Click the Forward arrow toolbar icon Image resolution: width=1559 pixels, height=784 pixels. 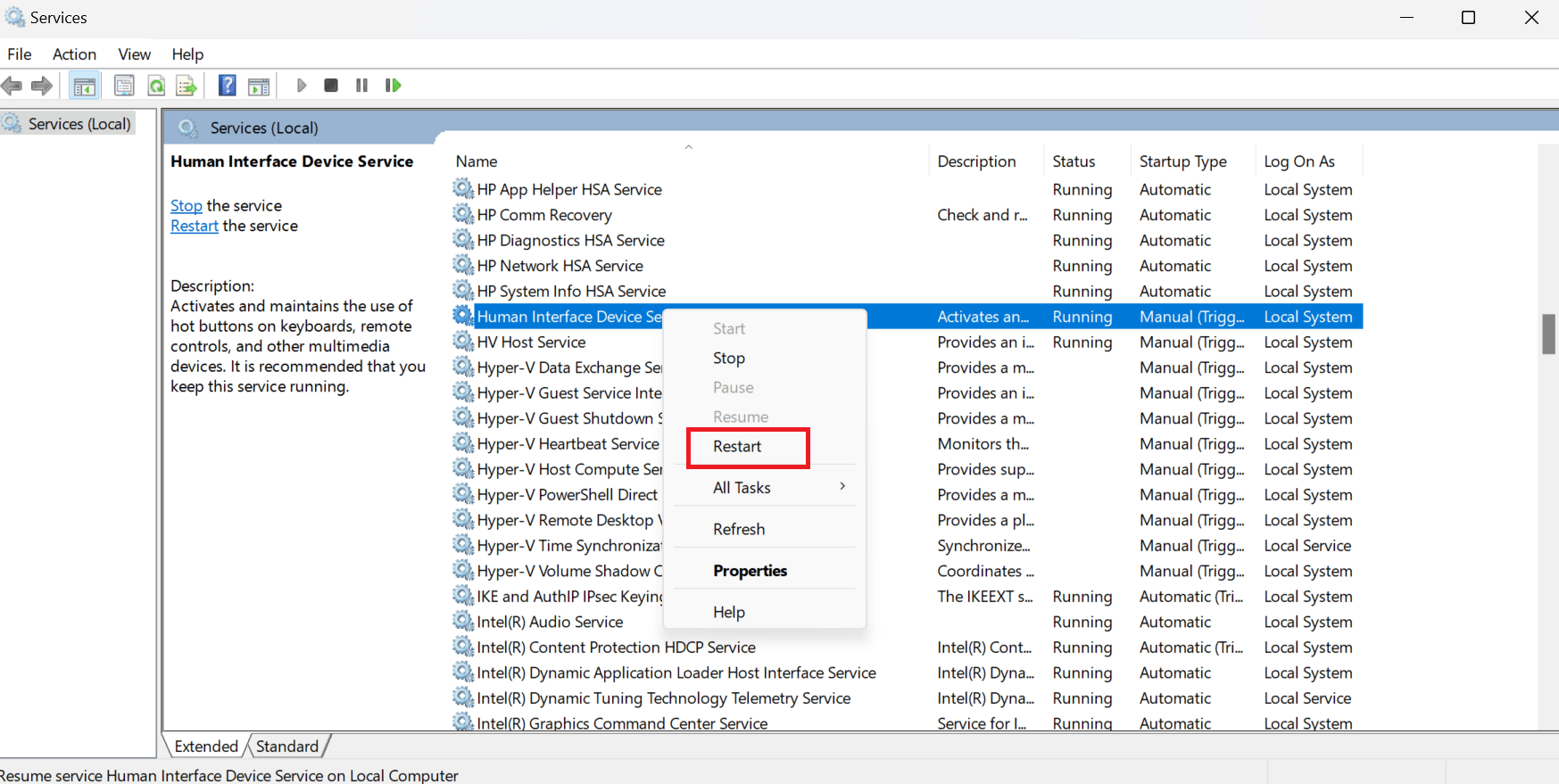[x=41, y=86]
